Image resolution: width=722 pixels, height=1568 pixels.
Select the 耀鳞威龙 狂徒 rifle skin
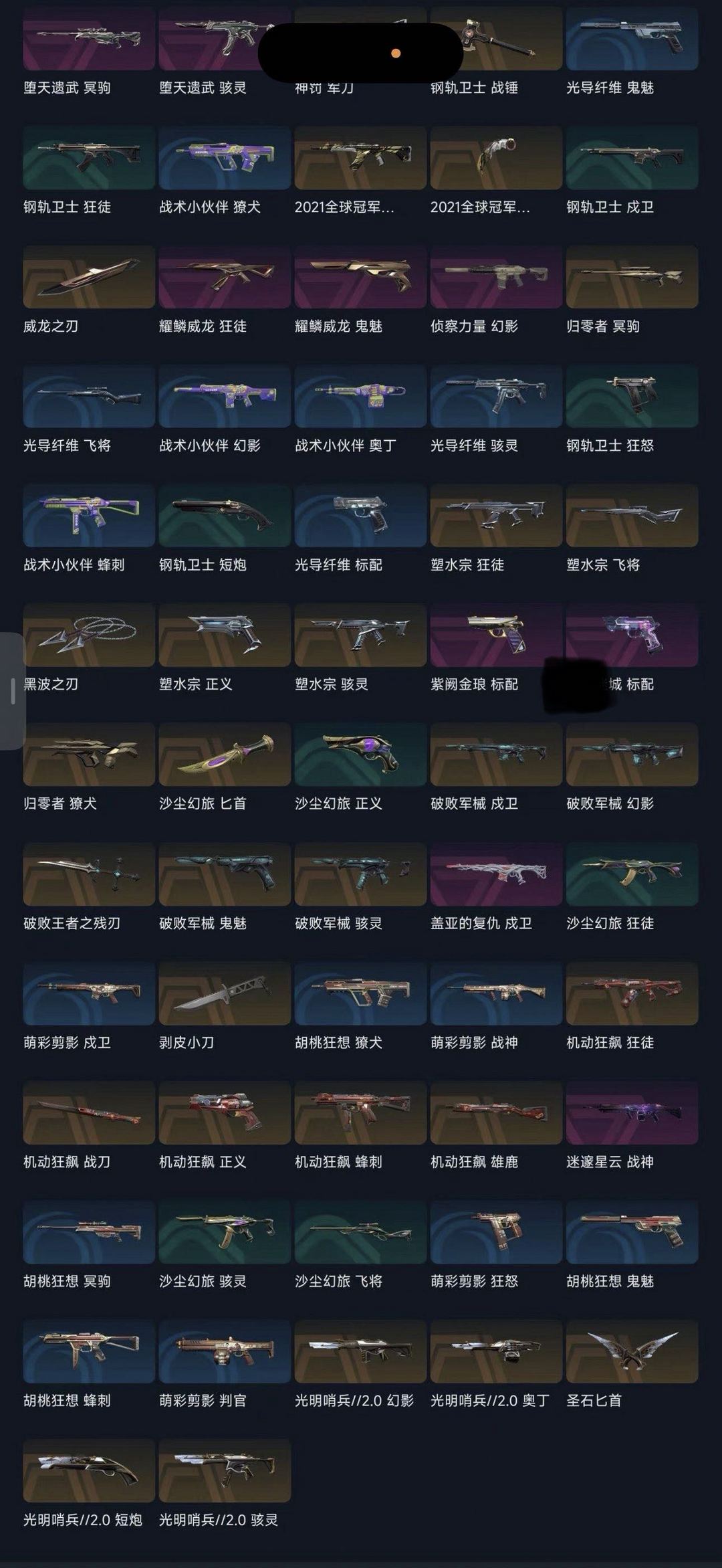point(225,276)
